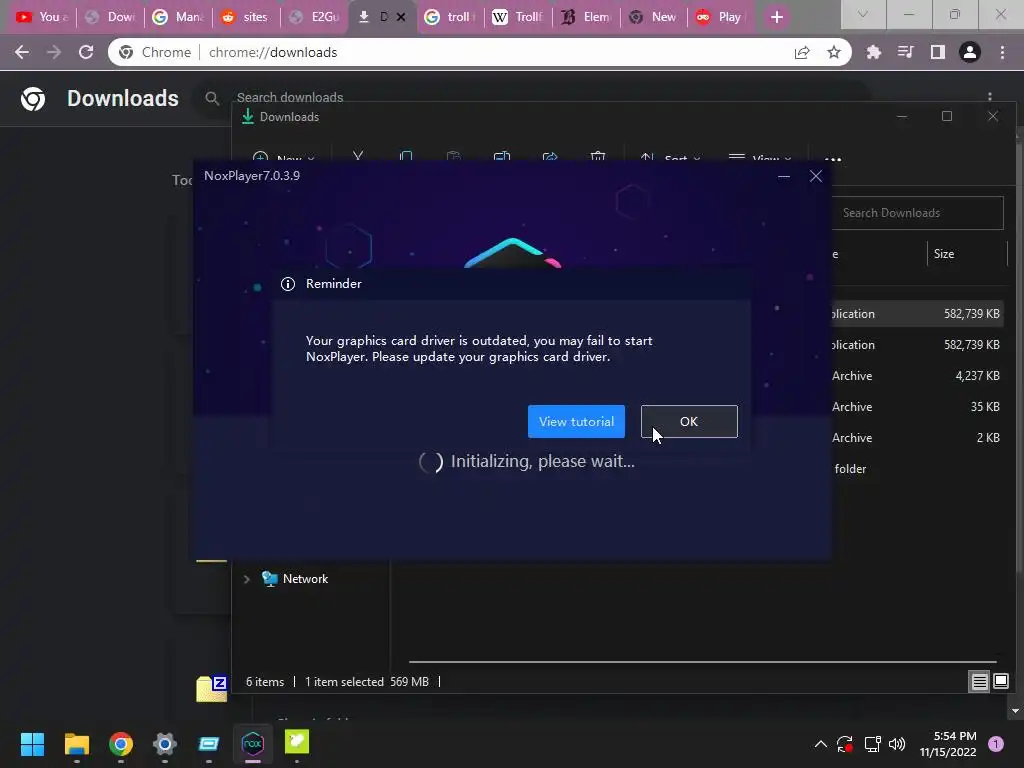The height and width of the screenshot is (768, 1024).
Task: Switch to the Google 'troll' tab
Action: (449, 17)
